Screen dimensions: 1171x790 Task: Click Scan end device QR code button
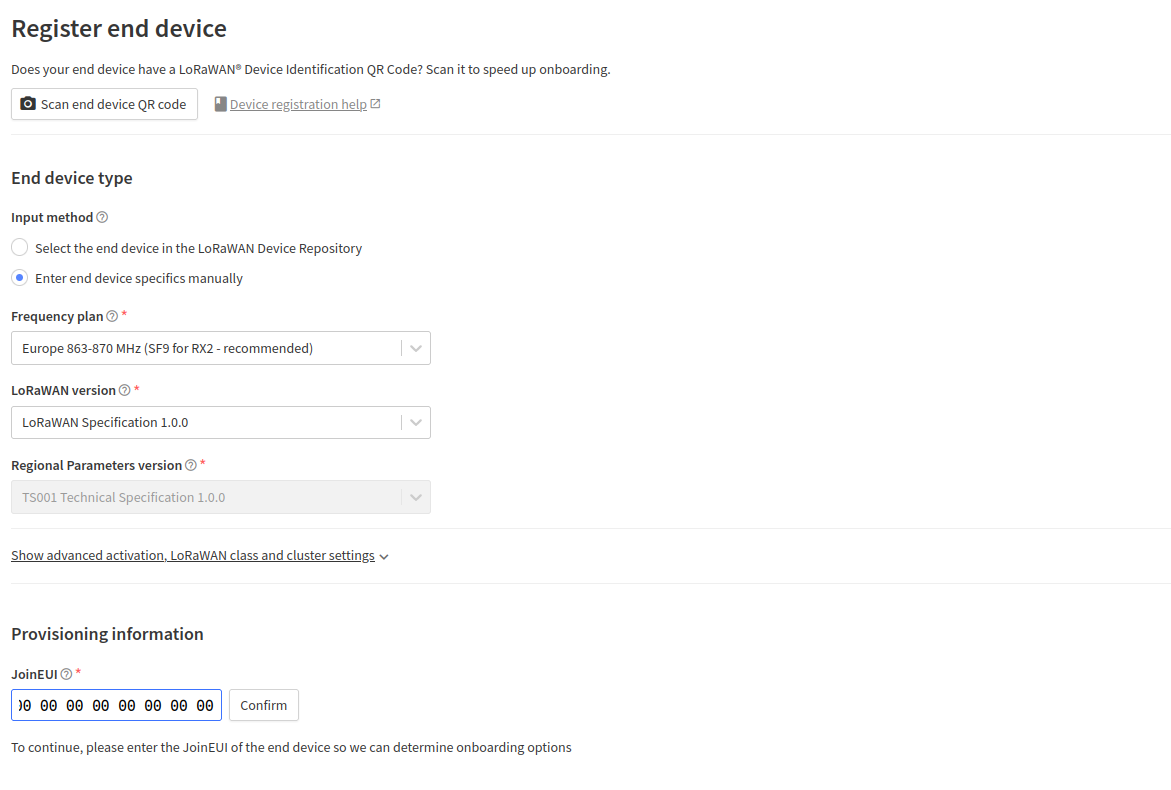[105, 104]
